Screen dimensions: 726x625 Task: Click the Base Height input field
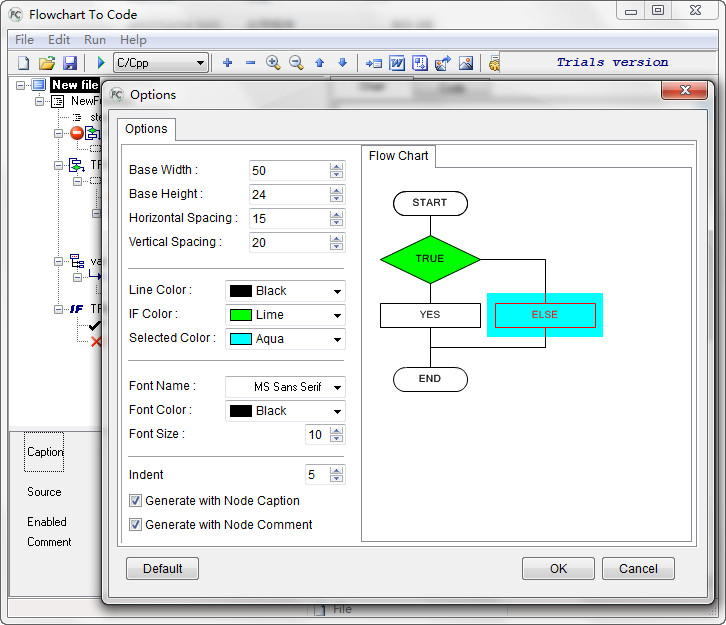tap(289, 195)
